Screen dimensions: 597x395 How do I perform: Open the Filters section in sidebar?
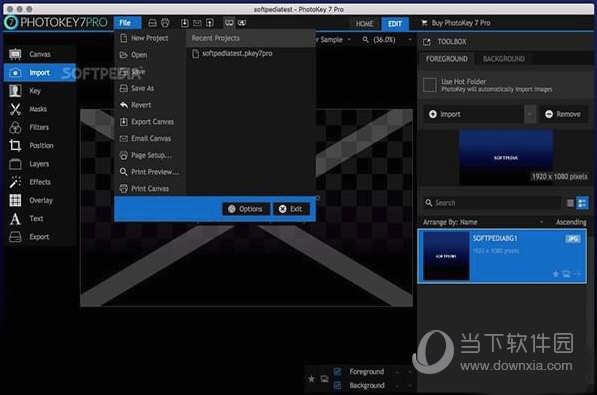pos(40,127)
